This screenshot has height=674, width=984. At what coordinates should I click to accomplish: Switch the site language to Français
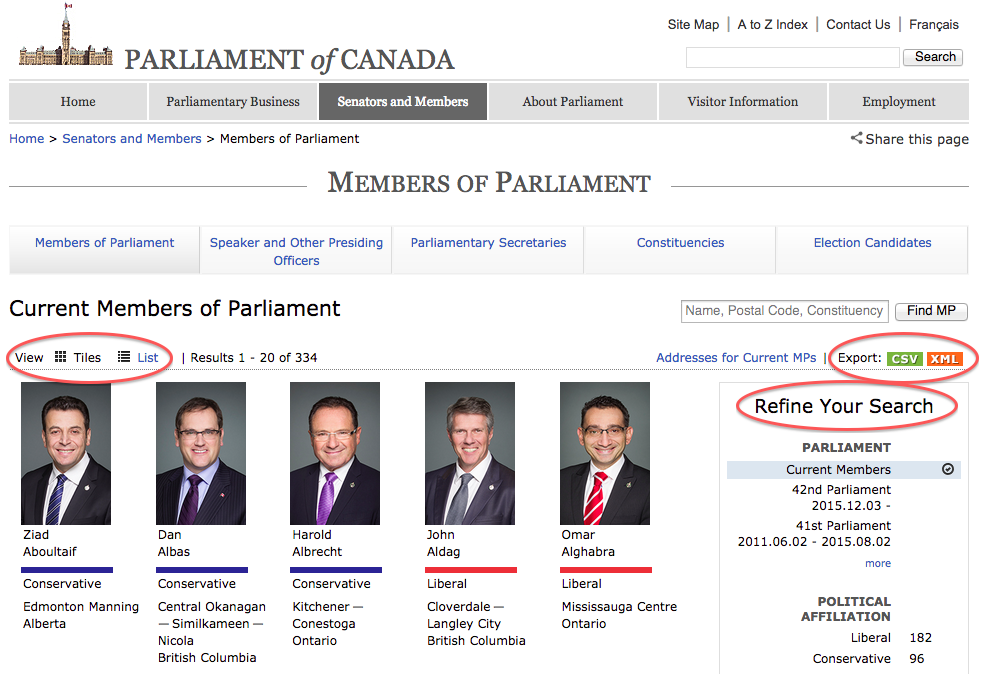coord(933,24)
